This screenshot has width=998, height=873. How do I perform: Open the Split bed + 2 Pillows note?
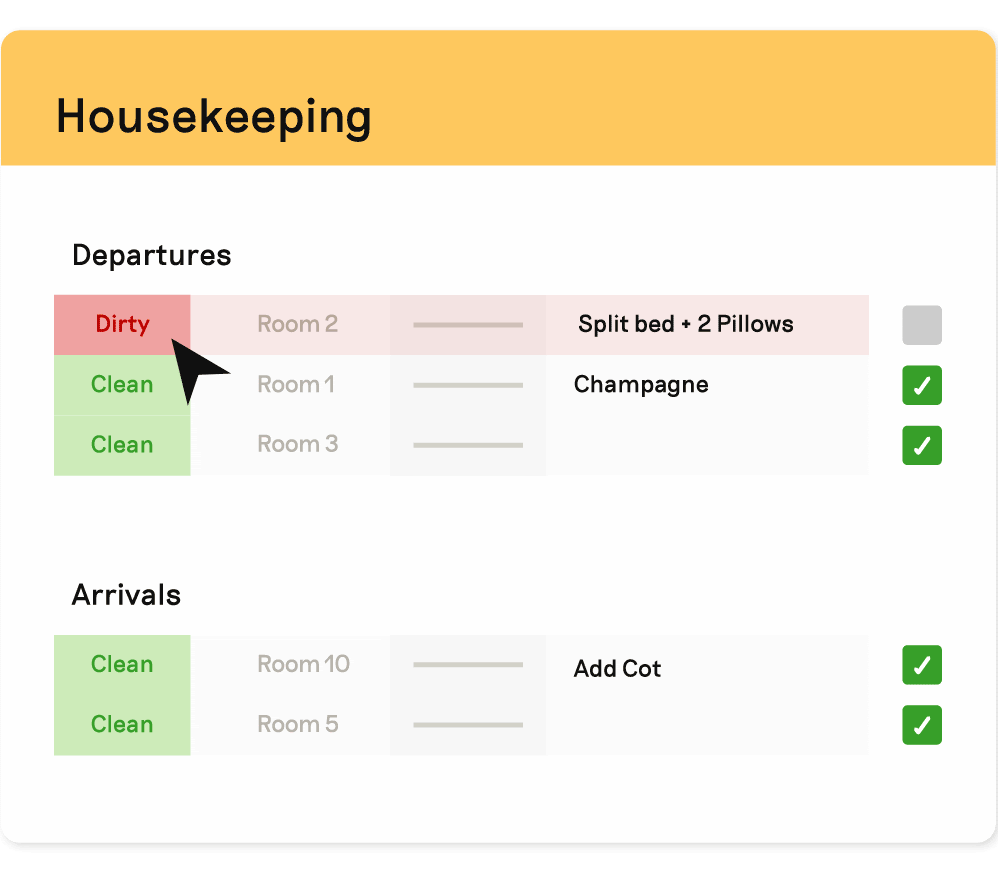pos(686,324)
